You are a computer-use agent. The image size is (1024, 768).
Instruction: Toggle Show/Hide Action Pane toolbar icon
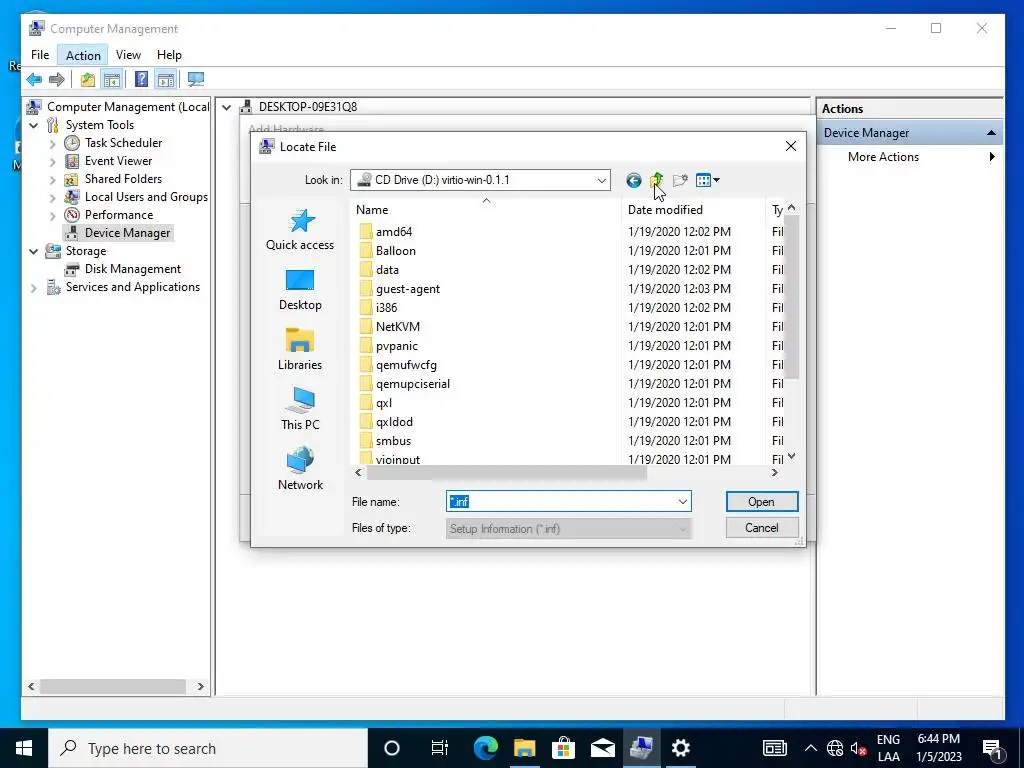[166, 80]
